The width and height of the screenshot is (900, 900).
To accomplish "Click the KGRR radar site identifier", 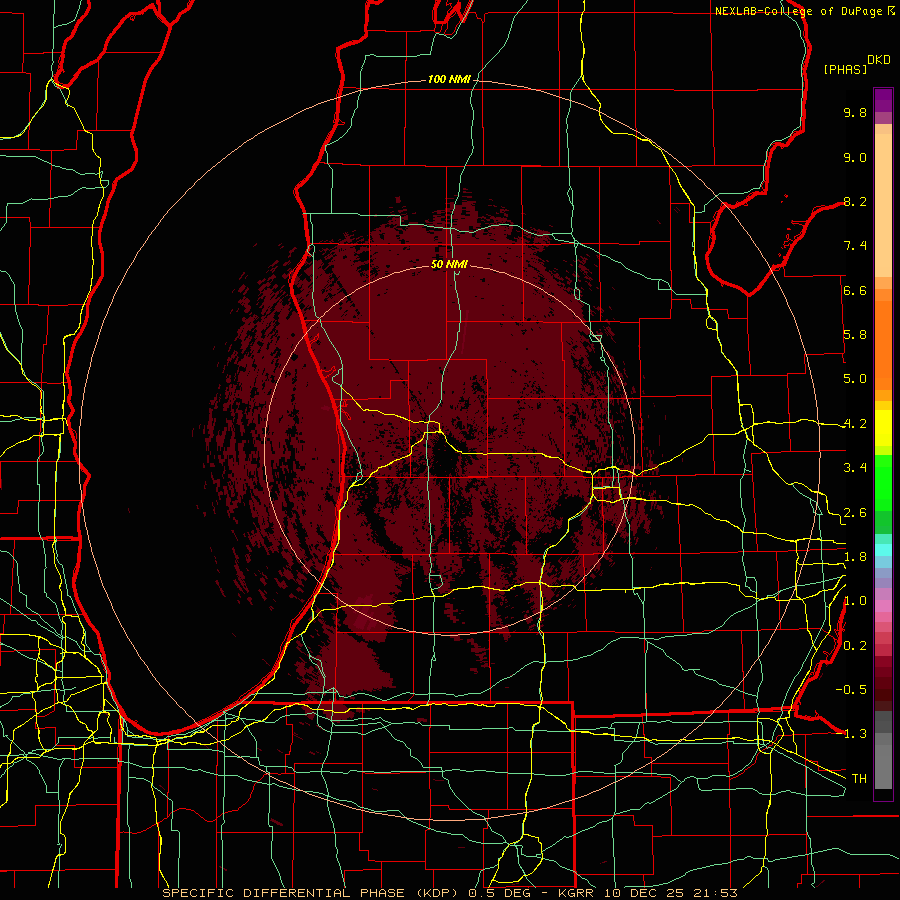I will (577, 893).
